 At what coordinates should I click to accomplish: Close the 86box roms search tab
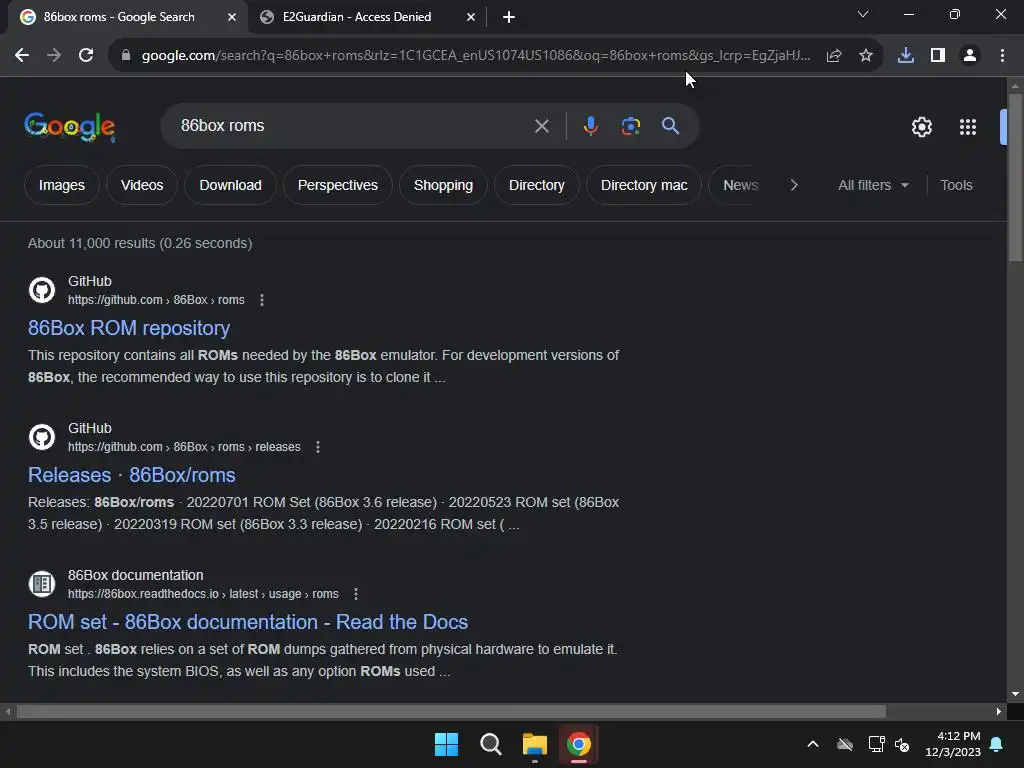232,17
